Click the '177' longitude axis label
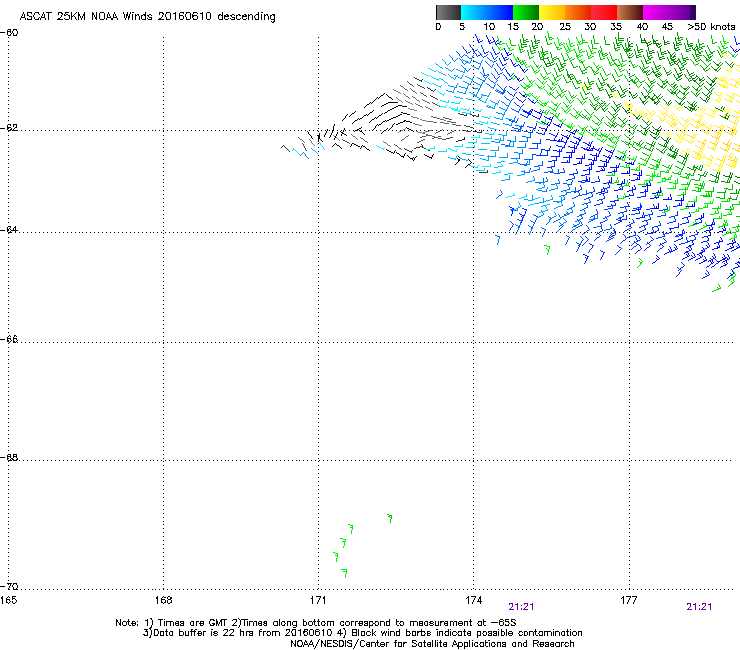740x650 pixels. pyautogui.click(x=629, y=600)
